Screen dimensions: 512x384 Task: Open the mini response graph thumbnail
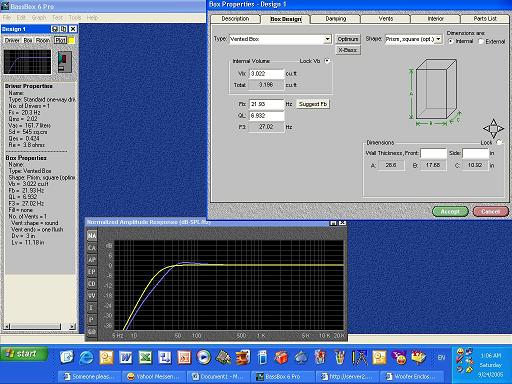click(28, 62)
